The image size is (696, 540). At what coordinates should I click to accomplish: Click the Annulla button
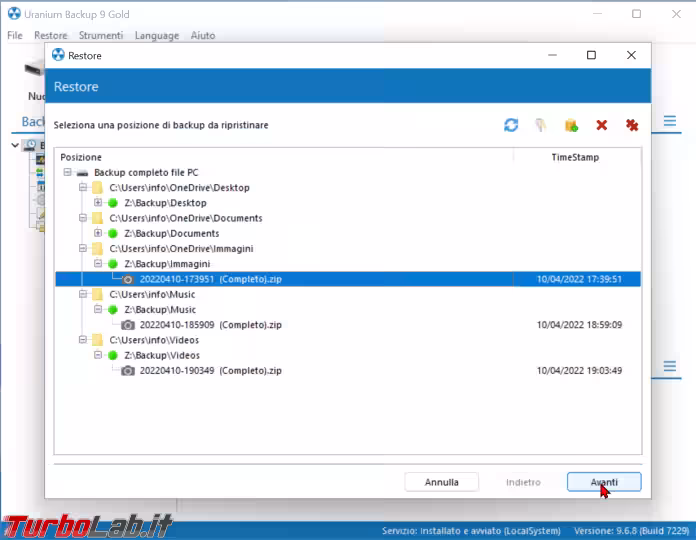point(441,482)
